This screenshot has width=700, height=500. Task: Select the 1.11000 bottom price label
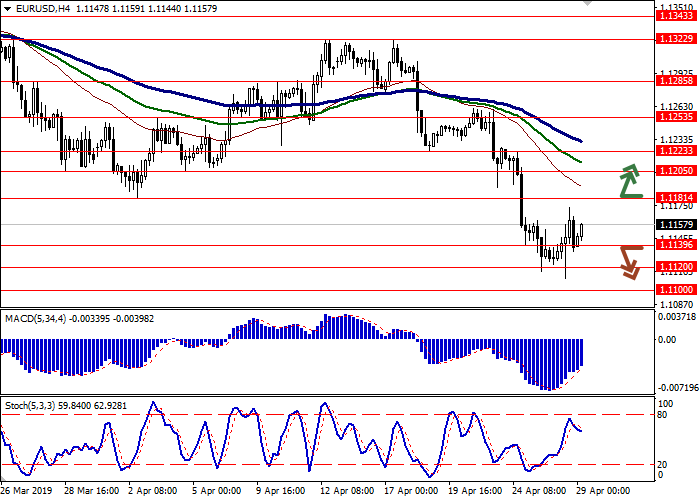(x=676, y=289)
